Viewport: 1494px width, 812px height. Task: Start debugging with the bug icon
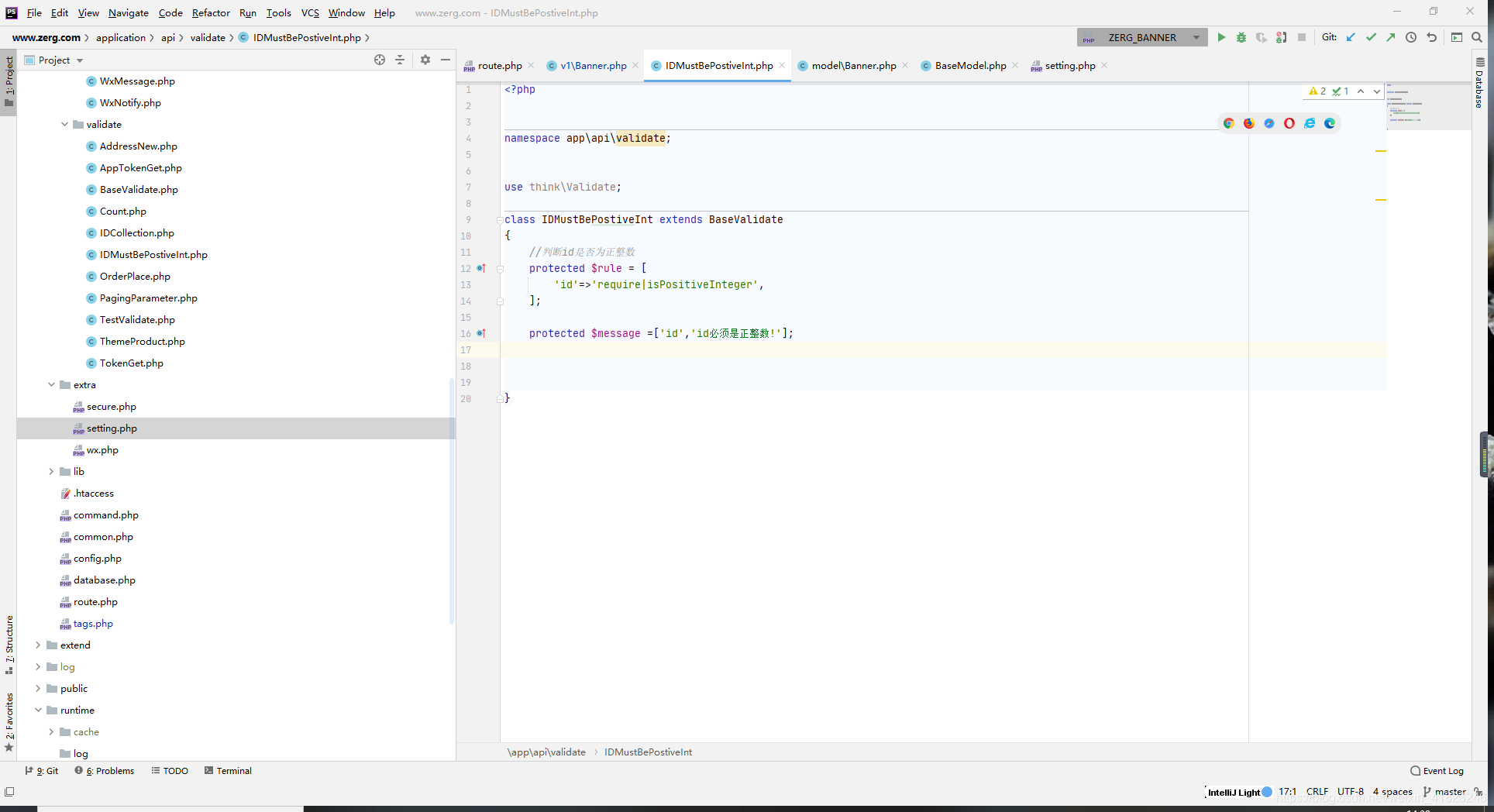1241,37
